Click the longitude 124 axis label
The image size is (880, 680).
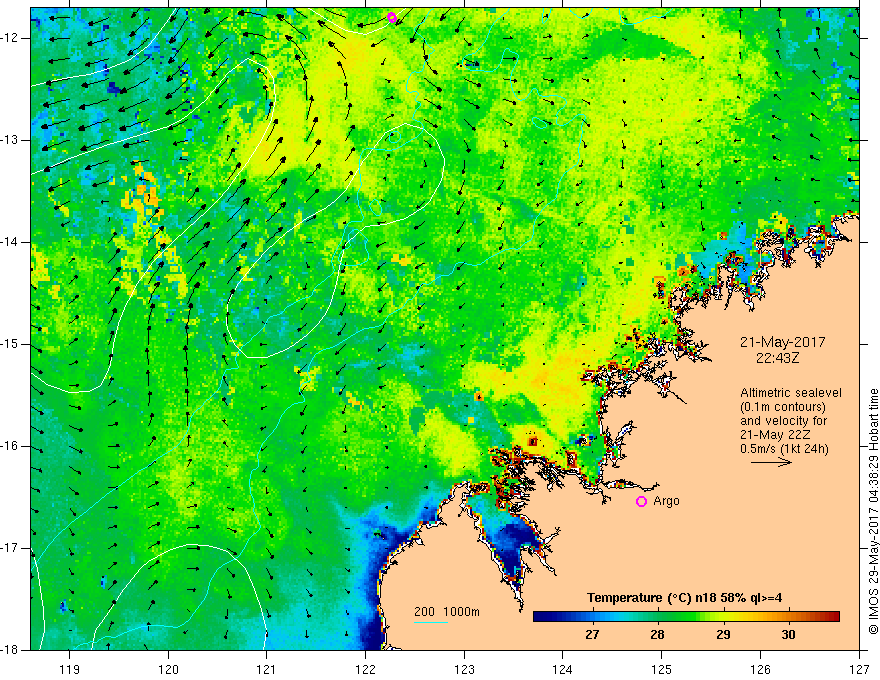pos(562,669)
